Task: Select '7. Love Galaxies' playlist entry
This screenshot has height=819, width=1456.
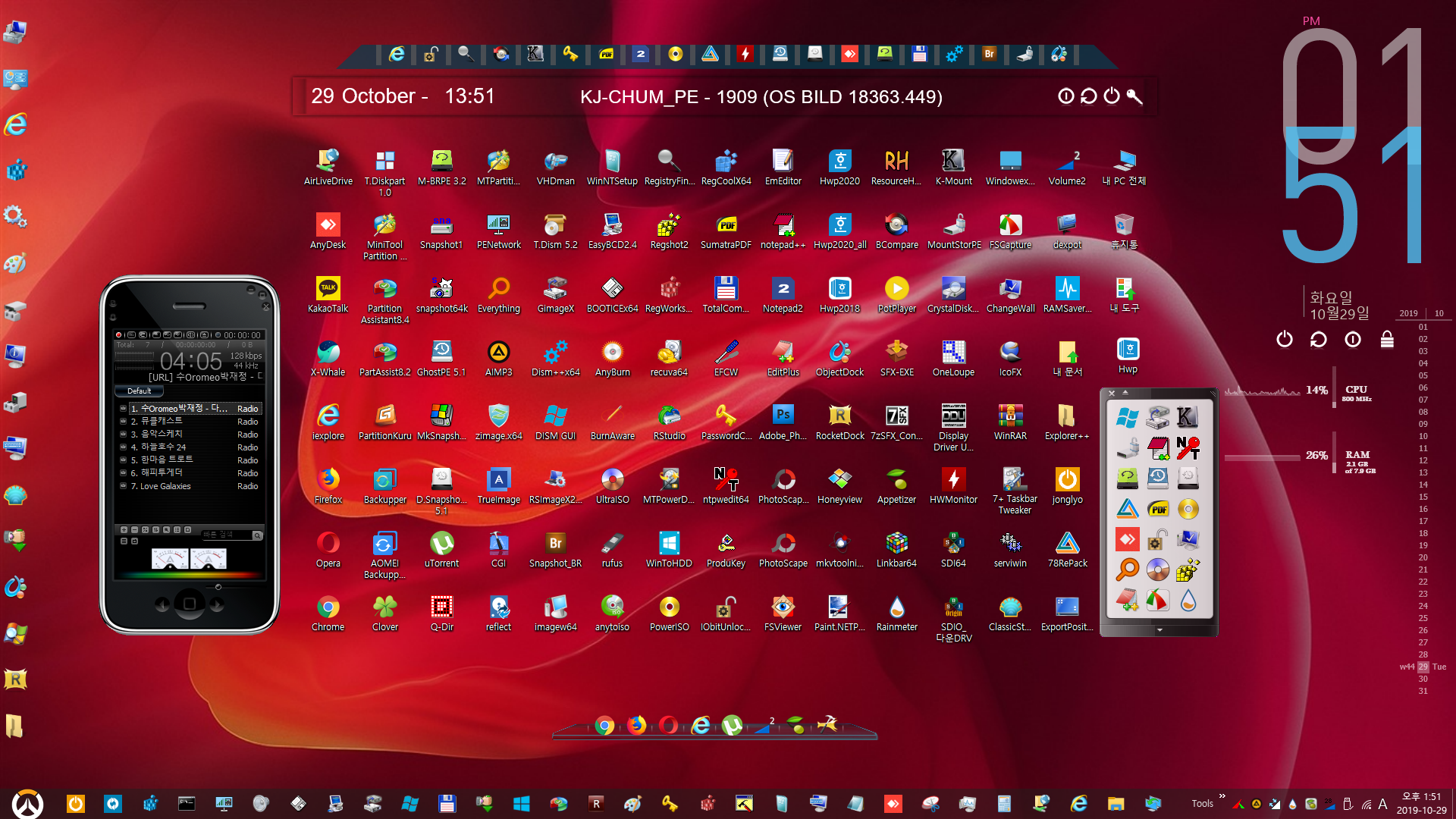Action: point(190,486)
